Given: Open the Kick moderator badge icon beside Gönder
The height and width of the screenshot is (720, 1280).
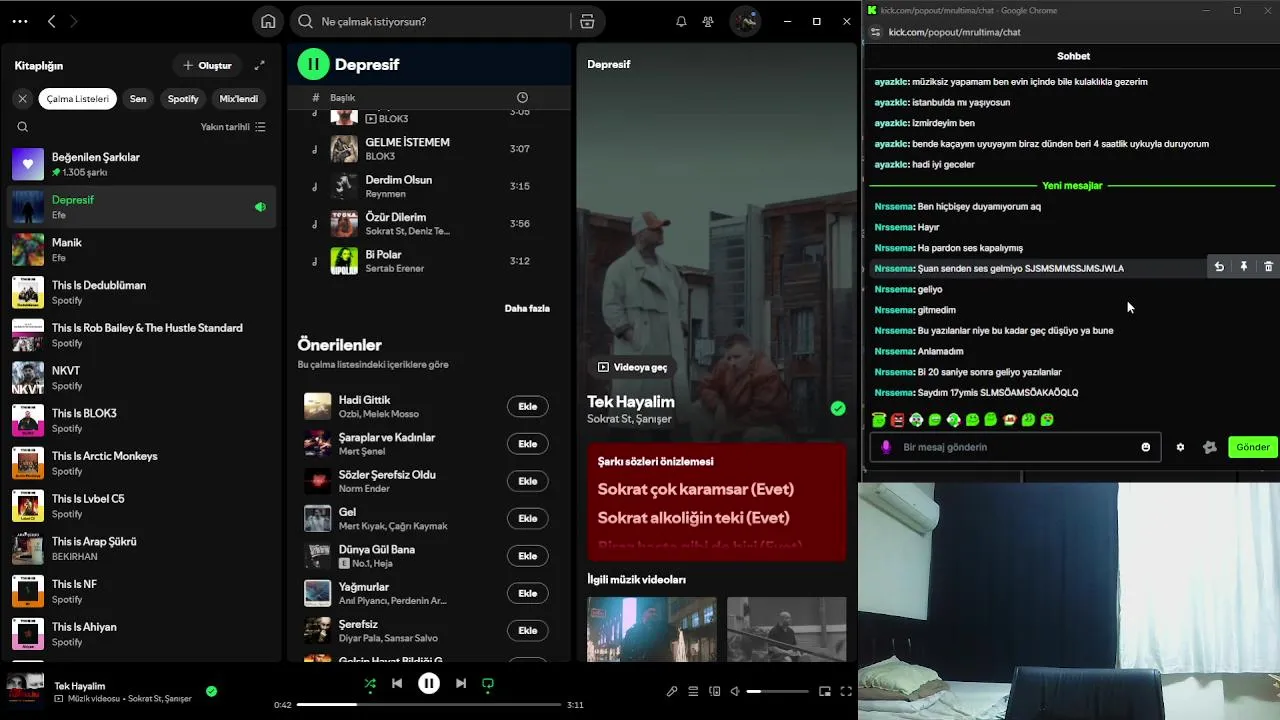Looking at the screenshot, I should pos(1210,447).
